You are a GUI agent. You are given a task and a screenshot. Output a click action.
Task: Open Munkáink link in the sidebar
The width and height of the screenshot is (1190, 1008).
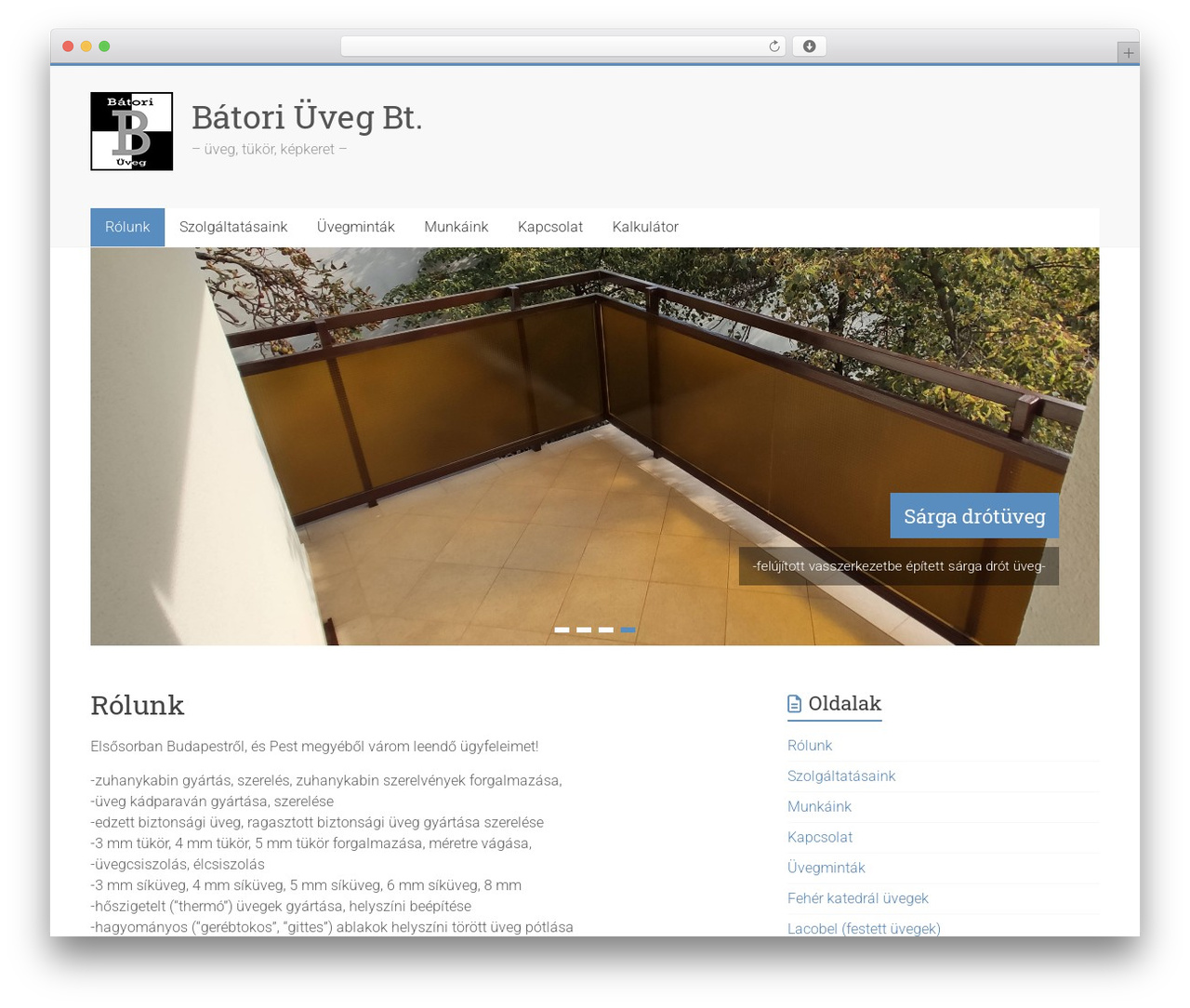[x=819, y=807]
